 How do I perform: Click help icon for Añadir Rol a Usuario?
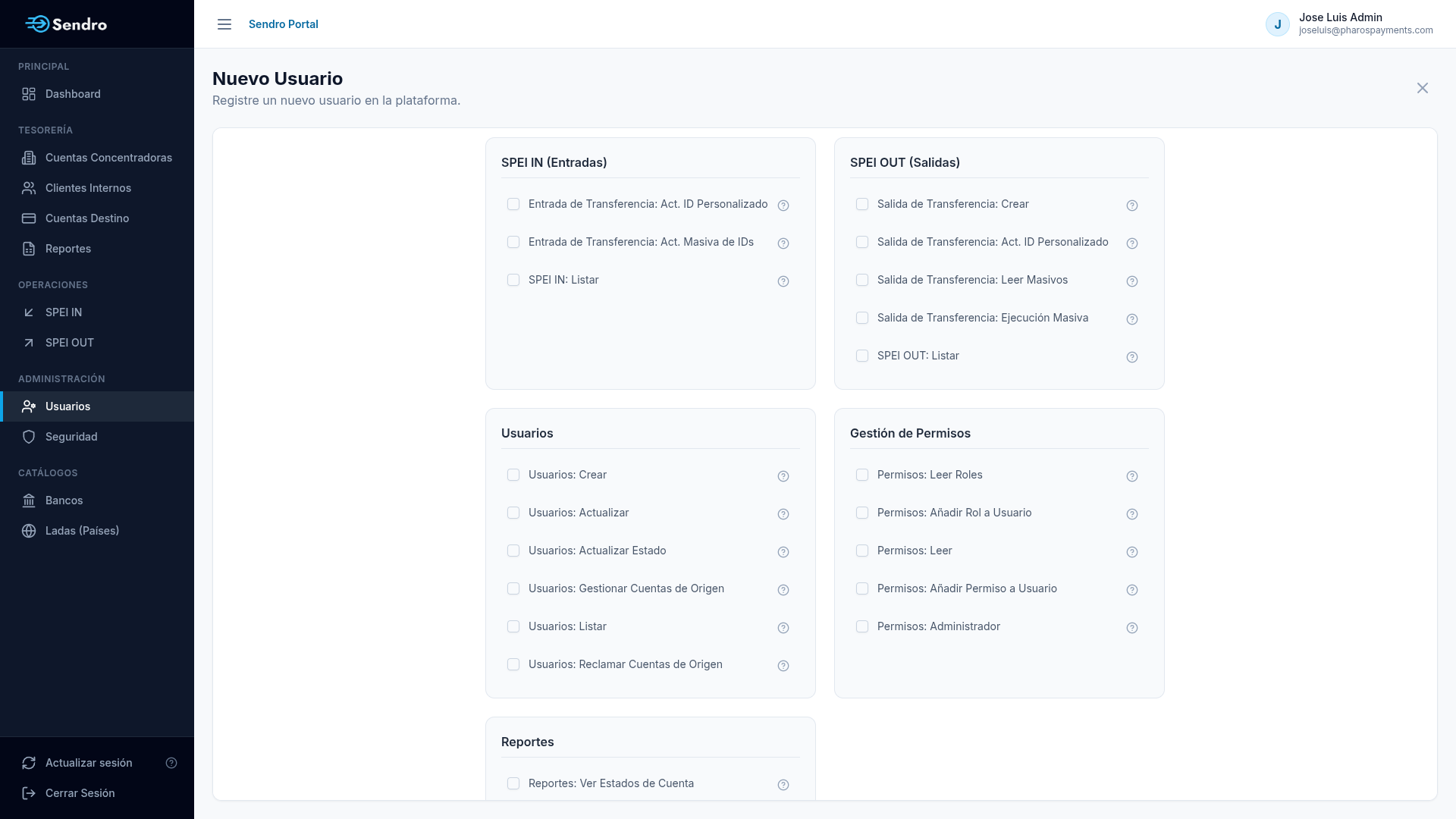click(1132, 514)
